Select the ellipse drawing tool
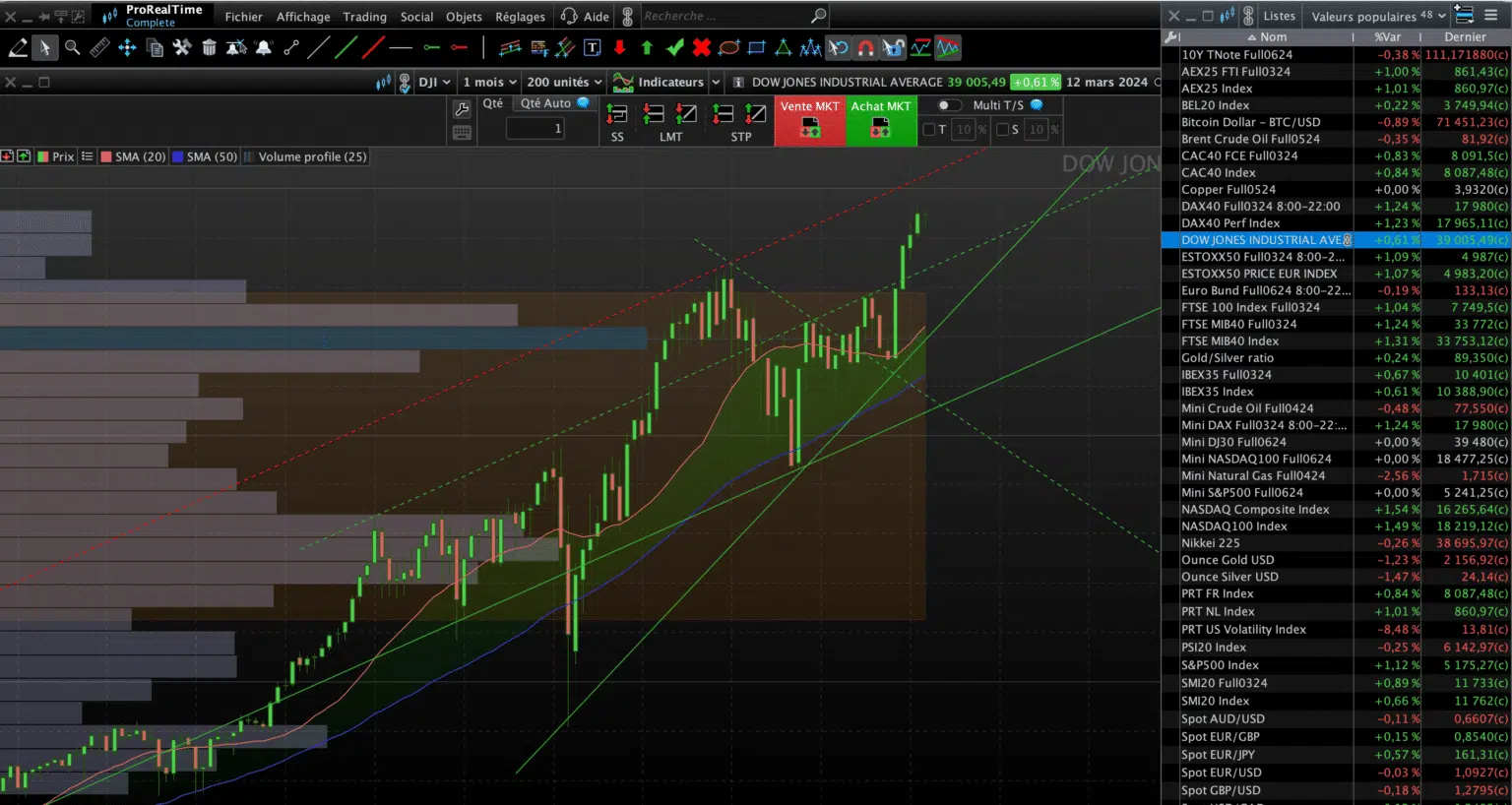 [x=728, y=47]
